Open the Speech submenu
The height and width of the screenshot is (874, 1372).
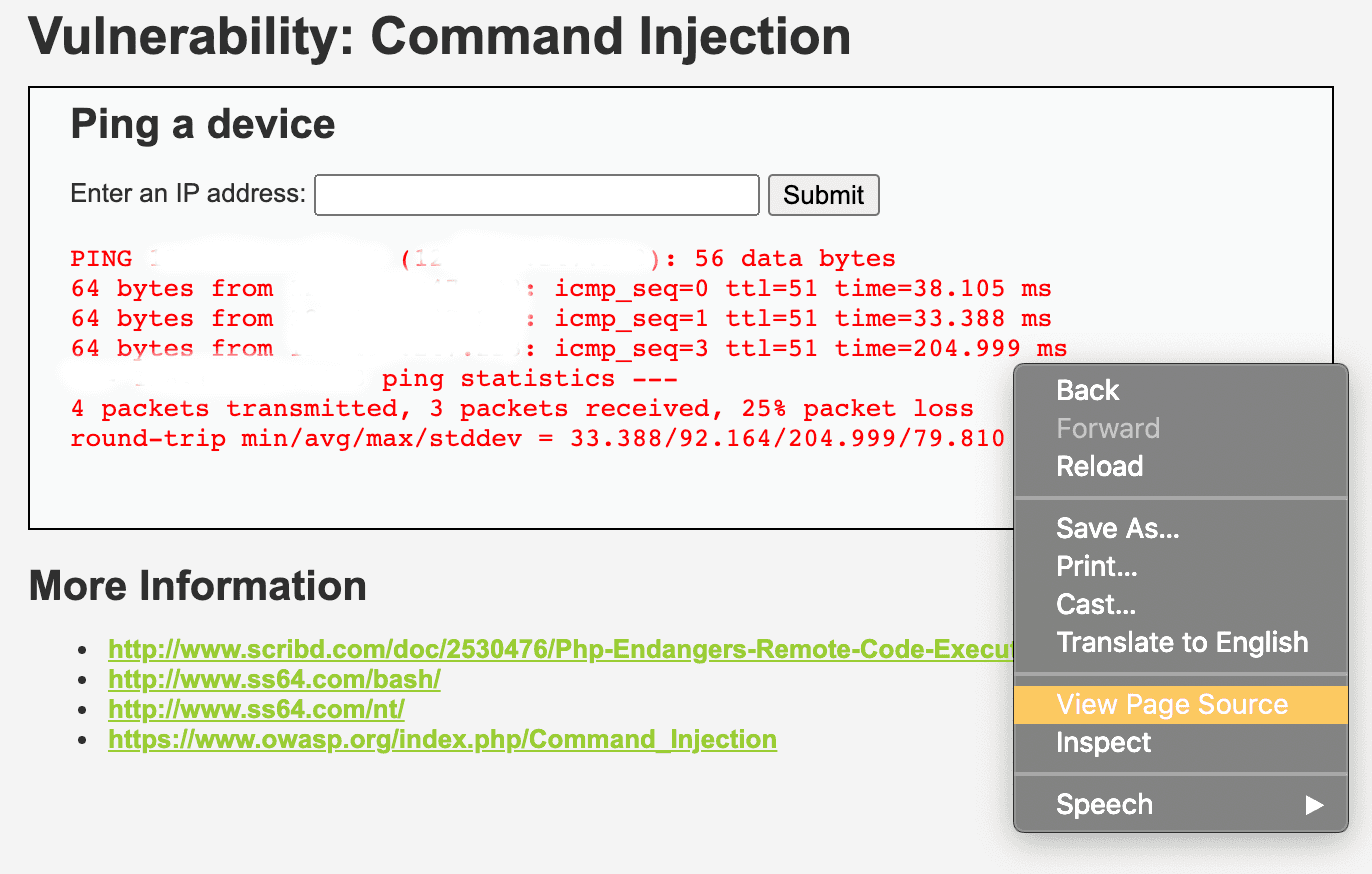tap(1103, 804)
